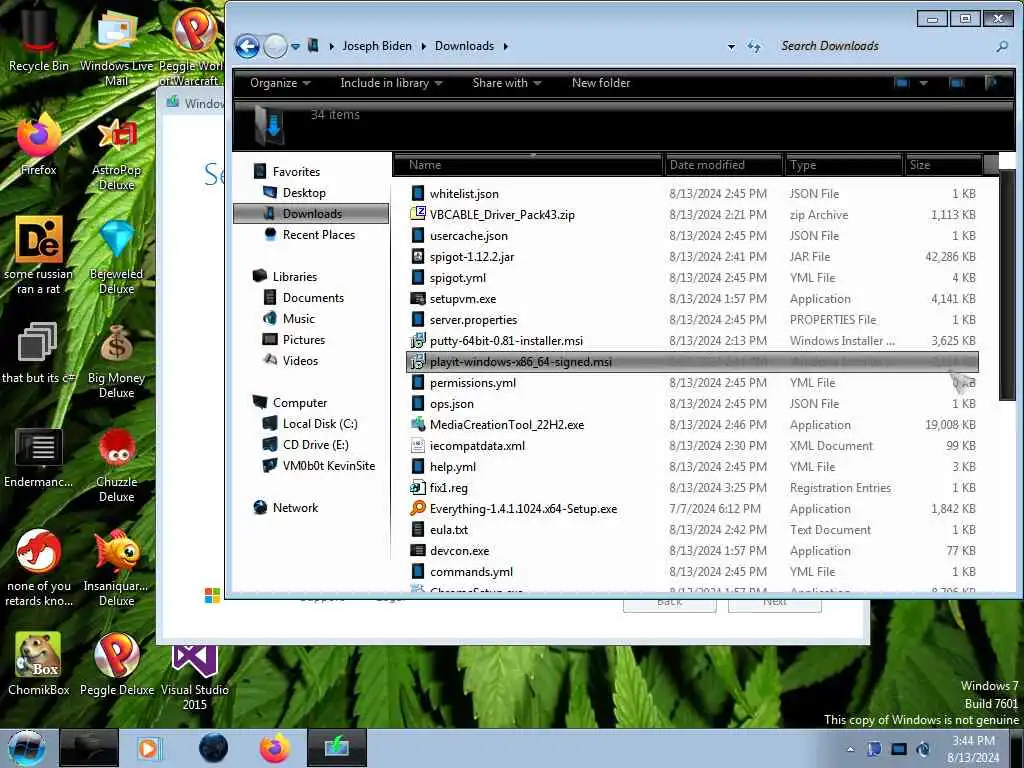The width and height of the screenshot is (1024, 768).
Task: Select Desktop under Favorites
Action: click(x=304, y=193)
